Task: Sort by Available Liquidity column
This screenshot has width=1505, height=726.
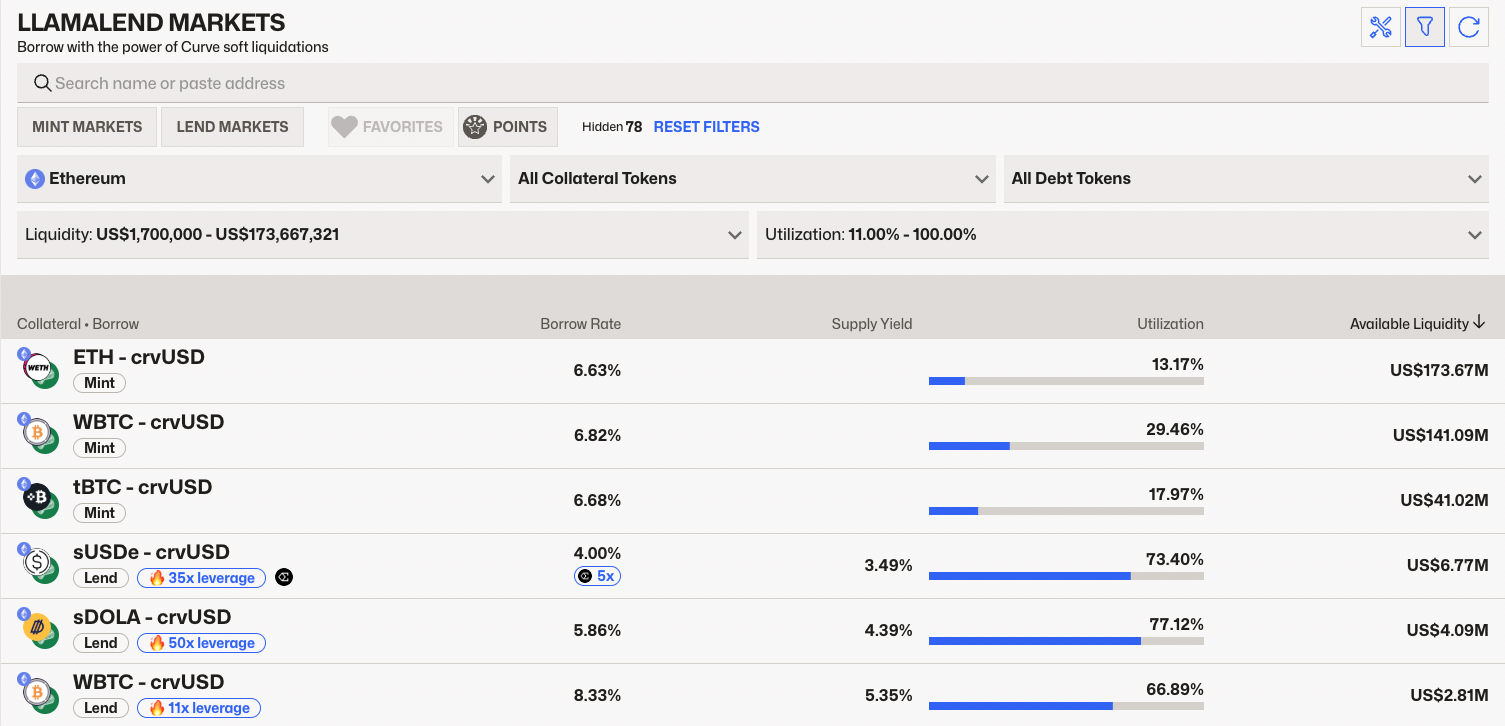Action: 1417,324
